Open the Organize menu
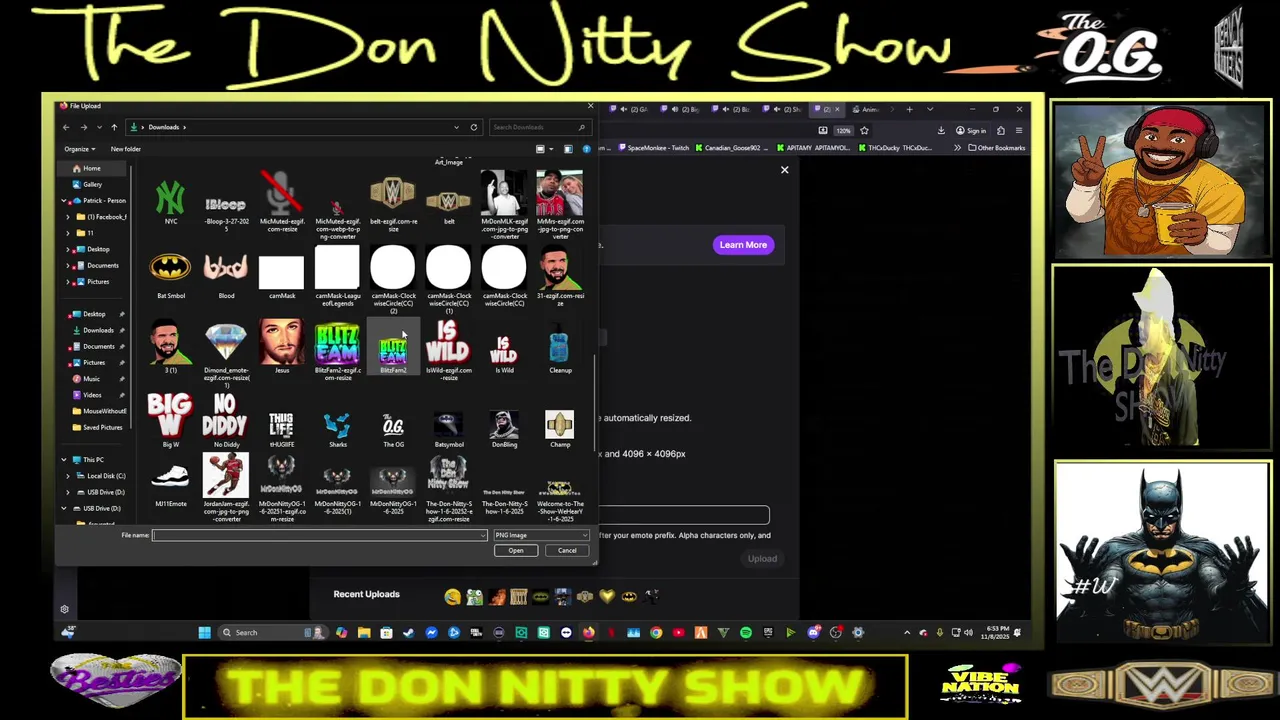This screenshot has width=1280, height=720. tap(79, 149)
